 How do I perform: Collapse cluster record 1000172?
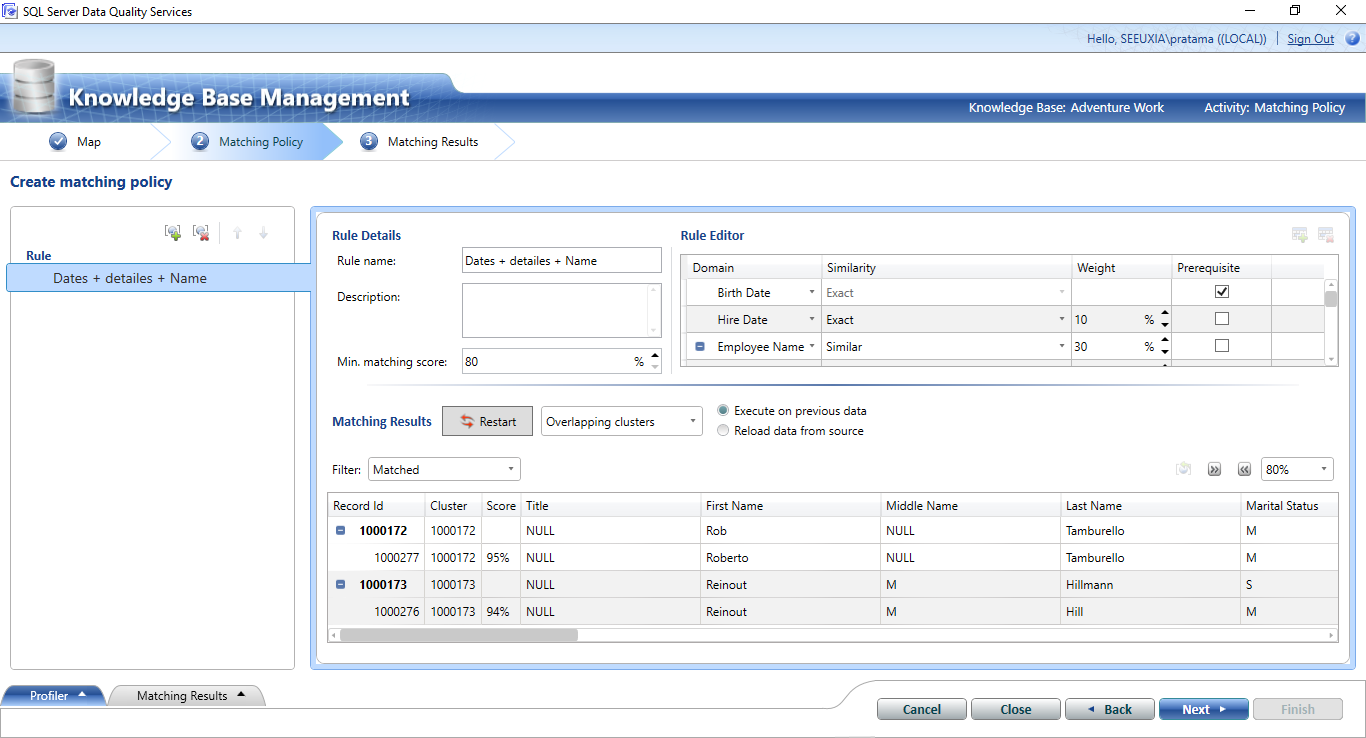point(340,531)
